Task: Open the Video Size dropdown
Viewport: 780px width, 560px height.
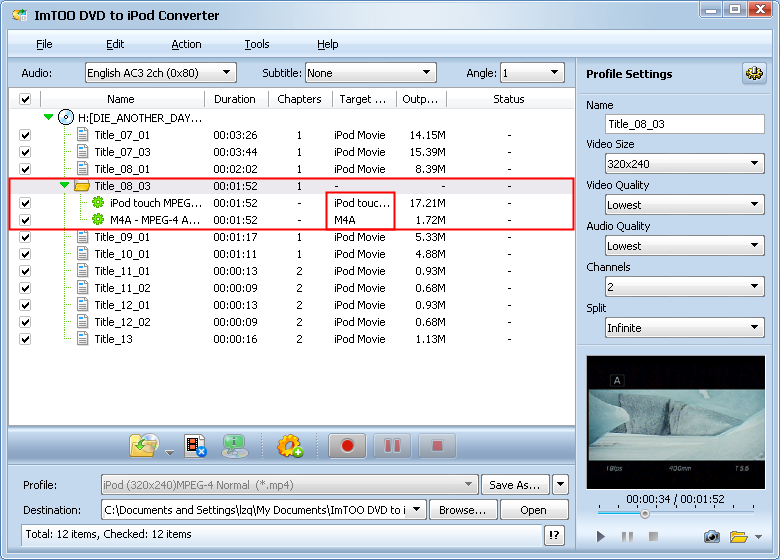Action: (x=685, y=164)
